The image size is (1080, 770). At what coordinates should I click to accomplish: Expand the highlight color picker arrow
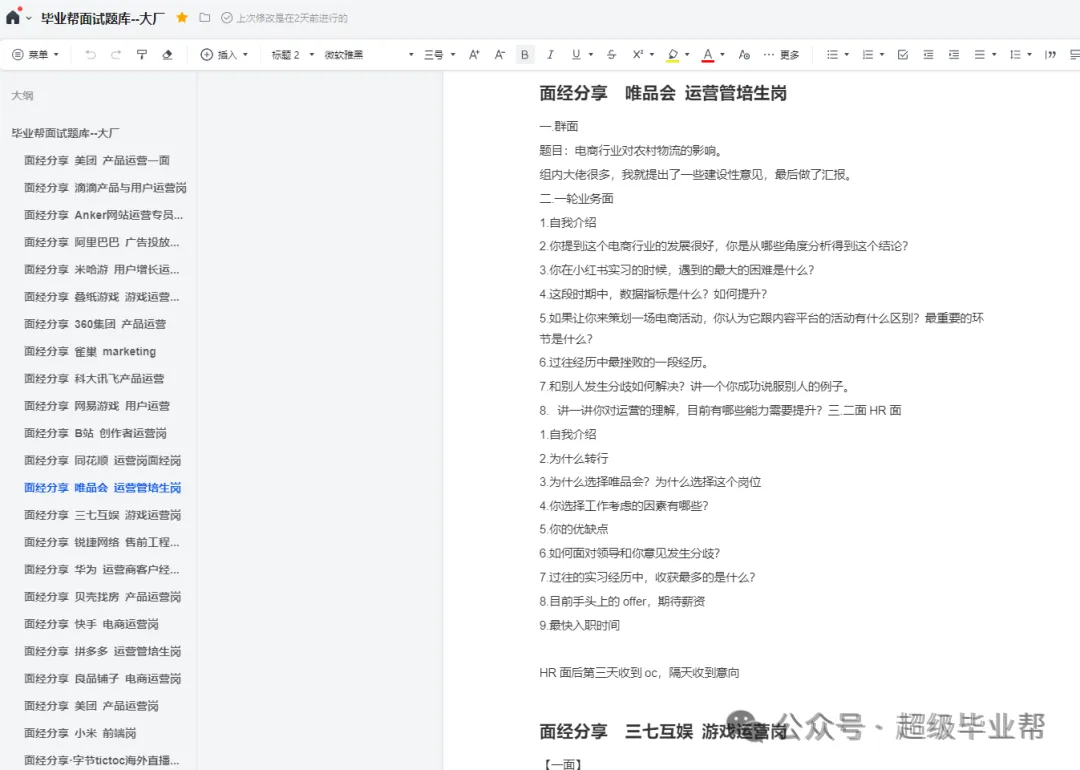[x=687, y=54]
